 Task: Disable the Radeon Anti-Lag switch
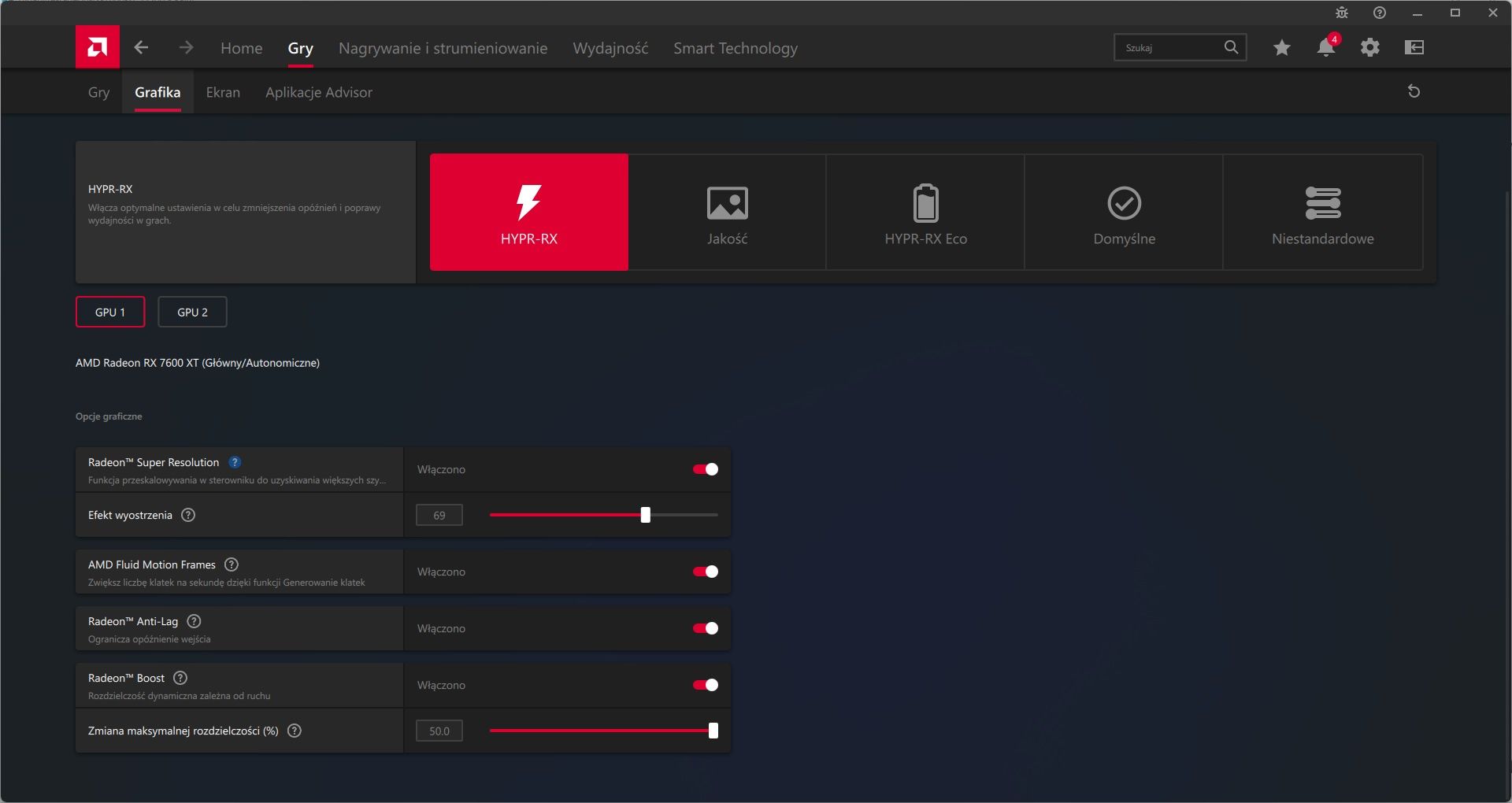706,628
